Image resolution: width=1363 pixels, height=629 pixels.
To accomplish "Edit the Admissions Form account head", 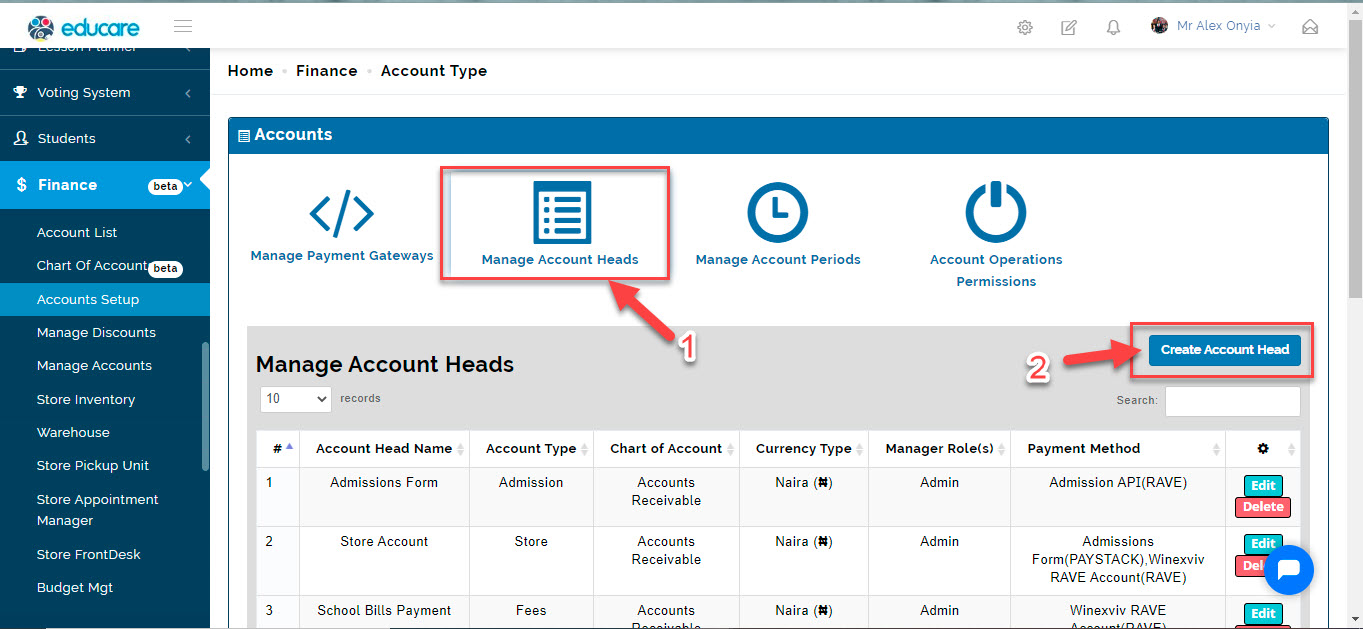I will 1263,486.
